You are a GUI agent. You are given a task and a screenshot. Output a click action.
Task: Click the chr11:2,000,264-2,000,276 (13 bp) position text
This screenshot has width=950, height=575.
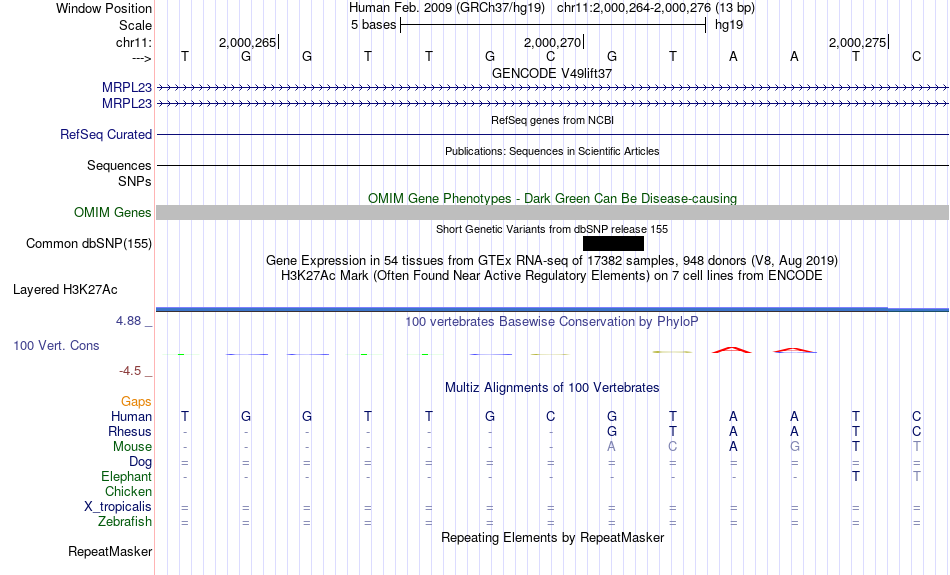[656, 8]
